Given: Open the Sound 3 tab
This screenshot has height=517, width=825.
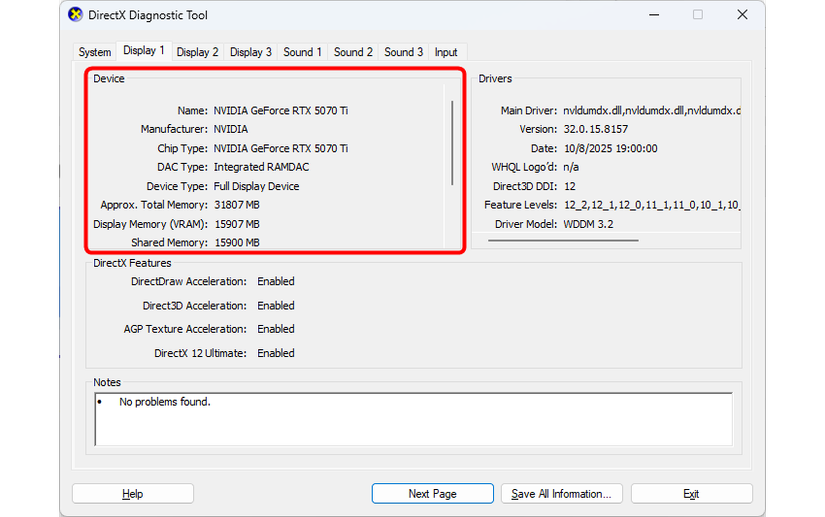Looking at the screenshot, I should coord(404,52).
